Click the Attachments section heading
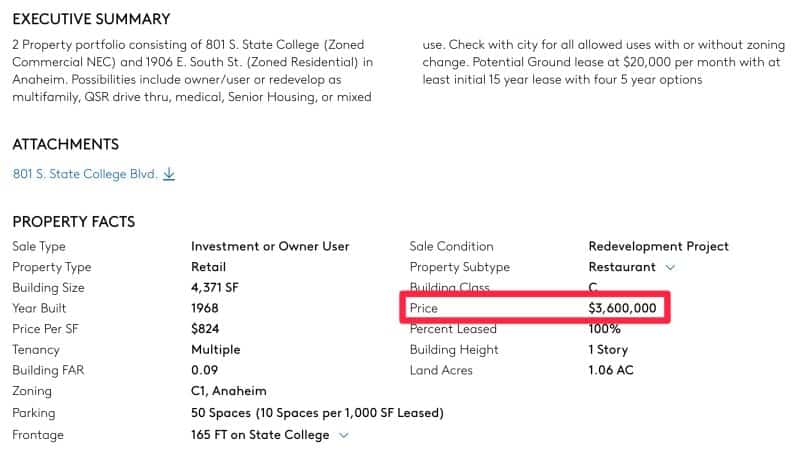Screen dimensions: 800x468 (65, 144)
